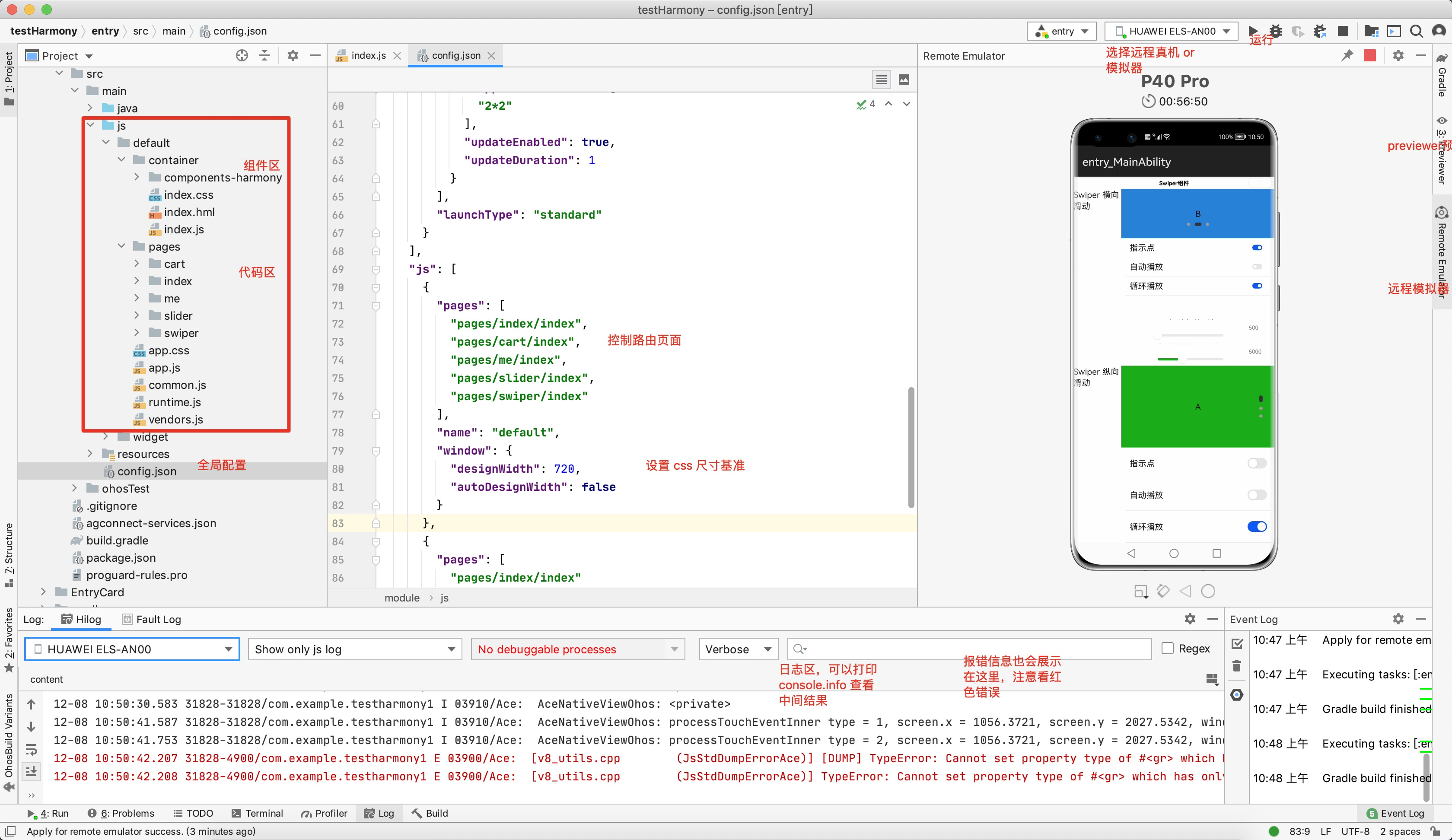Pin the Remote Emulator panel

[x=1347, y=55]
